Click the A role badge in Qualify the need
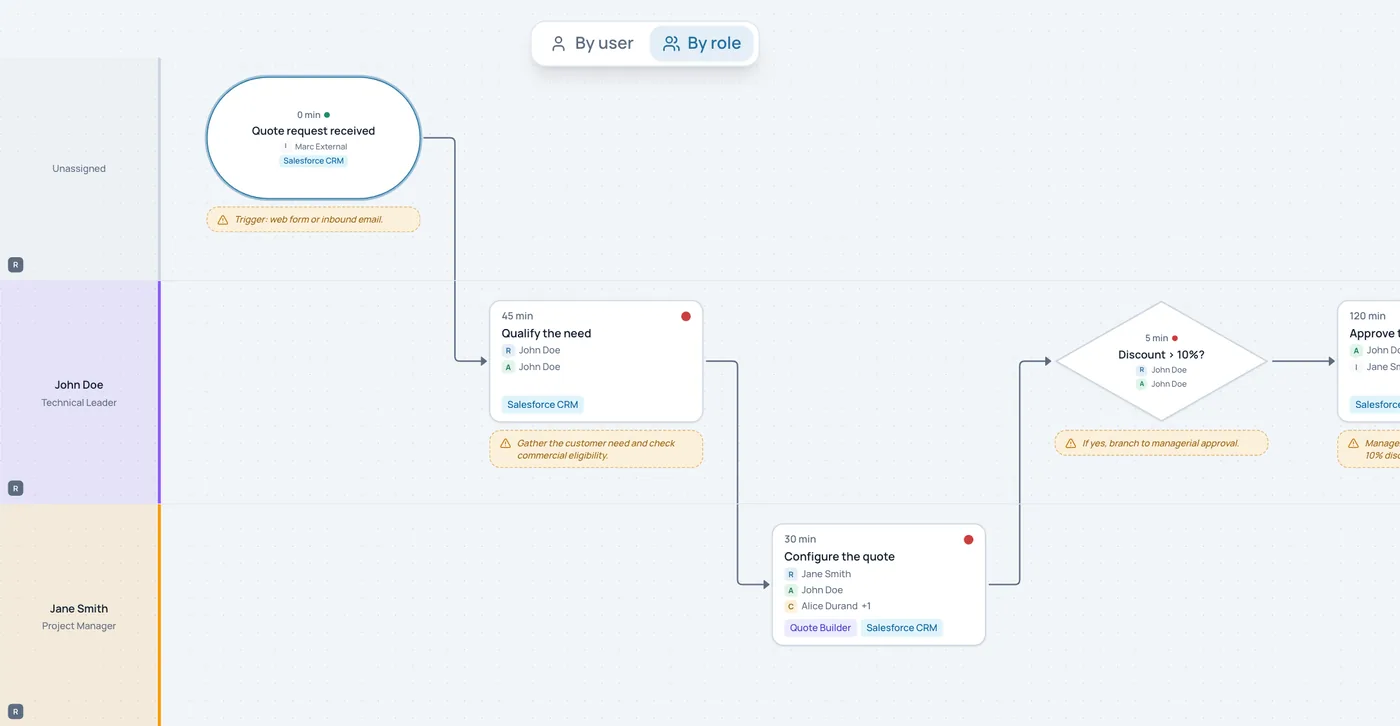This screenshot has height=726, width=1400. 508,367
